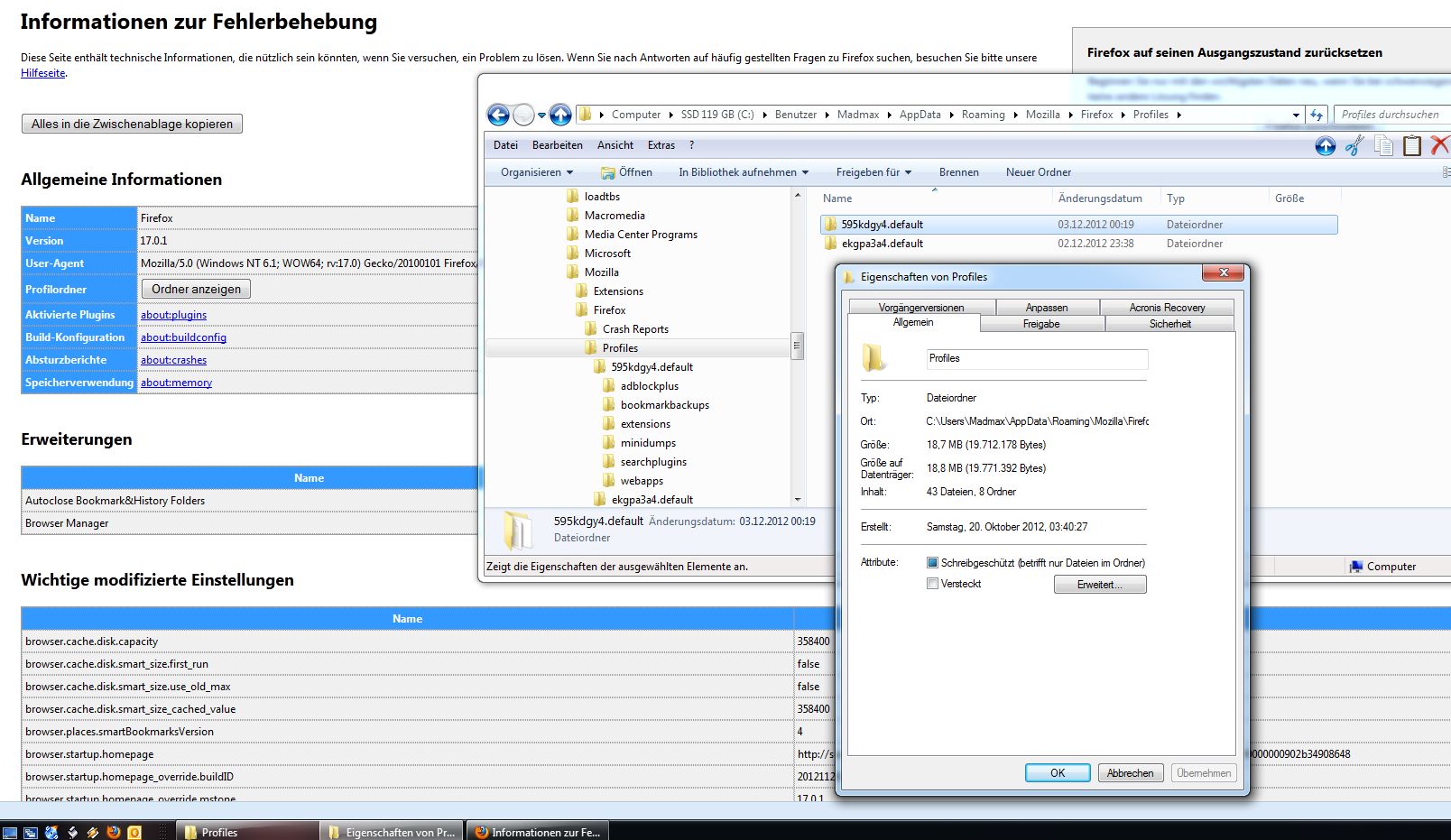Click the clipboard Paste icon
The width and height of the screenshot is (1451, 840).
1412,145
